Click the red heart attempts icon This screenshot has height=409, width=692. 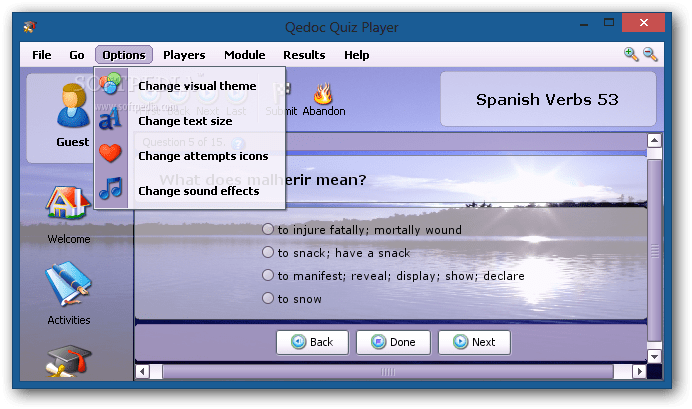click(x=110, y=153)
